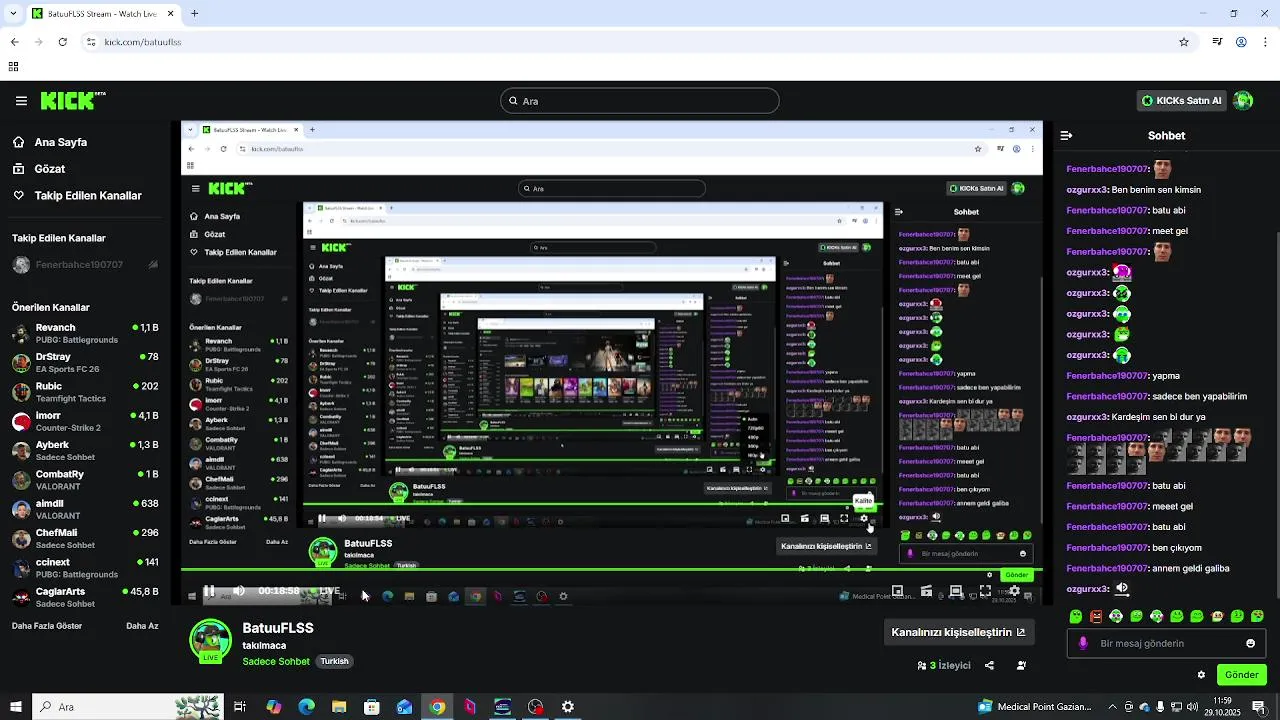Click the Turkish language tag
The image size is (1280, 720).
pos(334,661)
